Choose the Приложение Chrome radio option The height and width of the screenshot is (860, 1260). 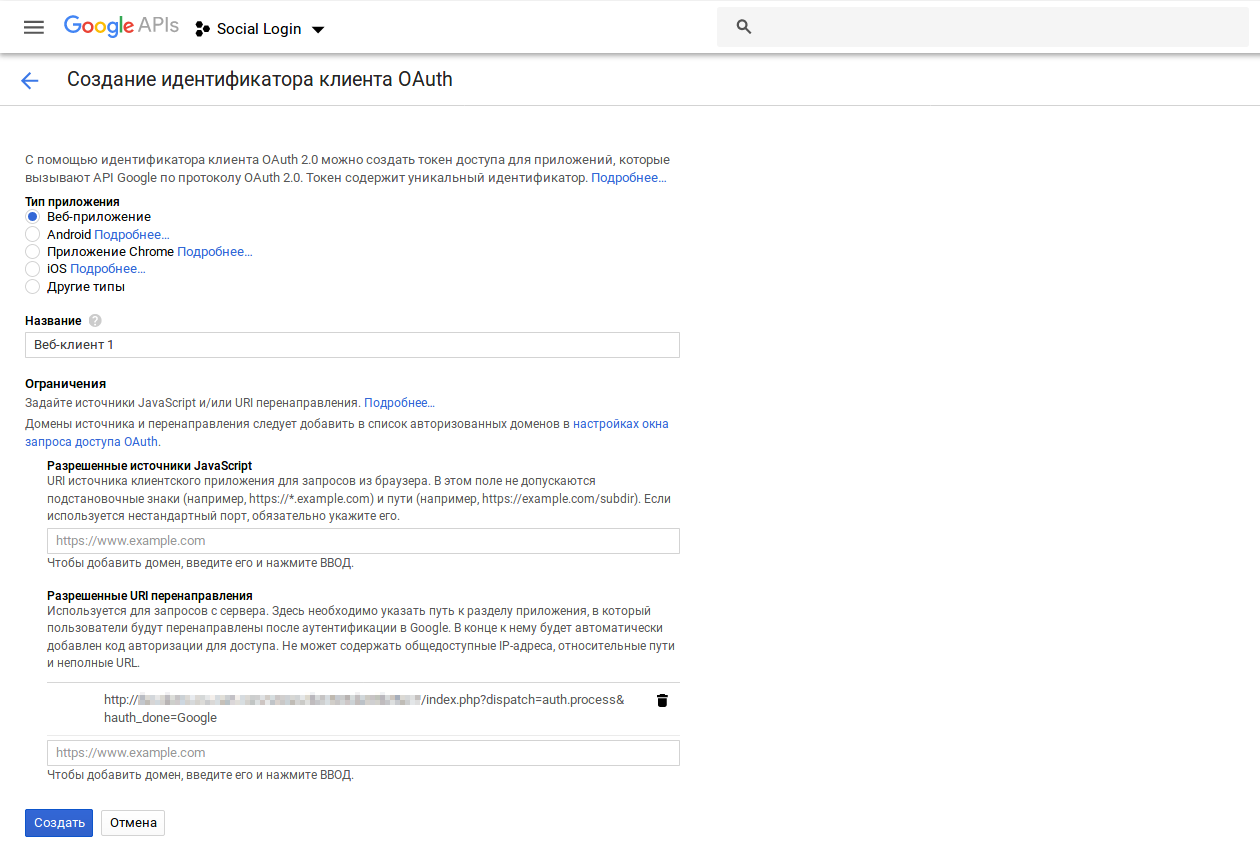pos(33,252)
